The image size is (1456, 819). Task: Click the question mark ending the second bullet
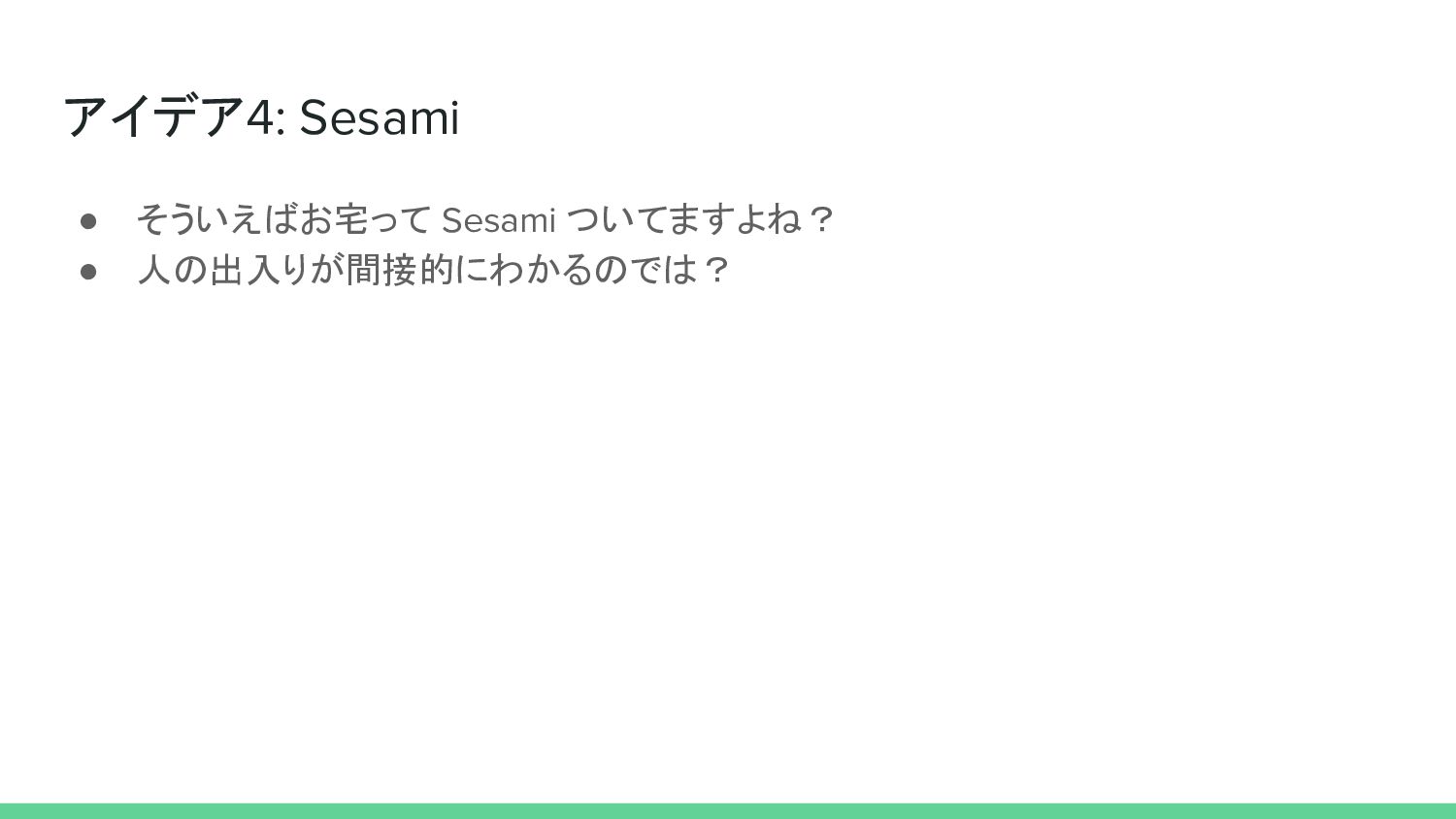(x=716, y=270)
